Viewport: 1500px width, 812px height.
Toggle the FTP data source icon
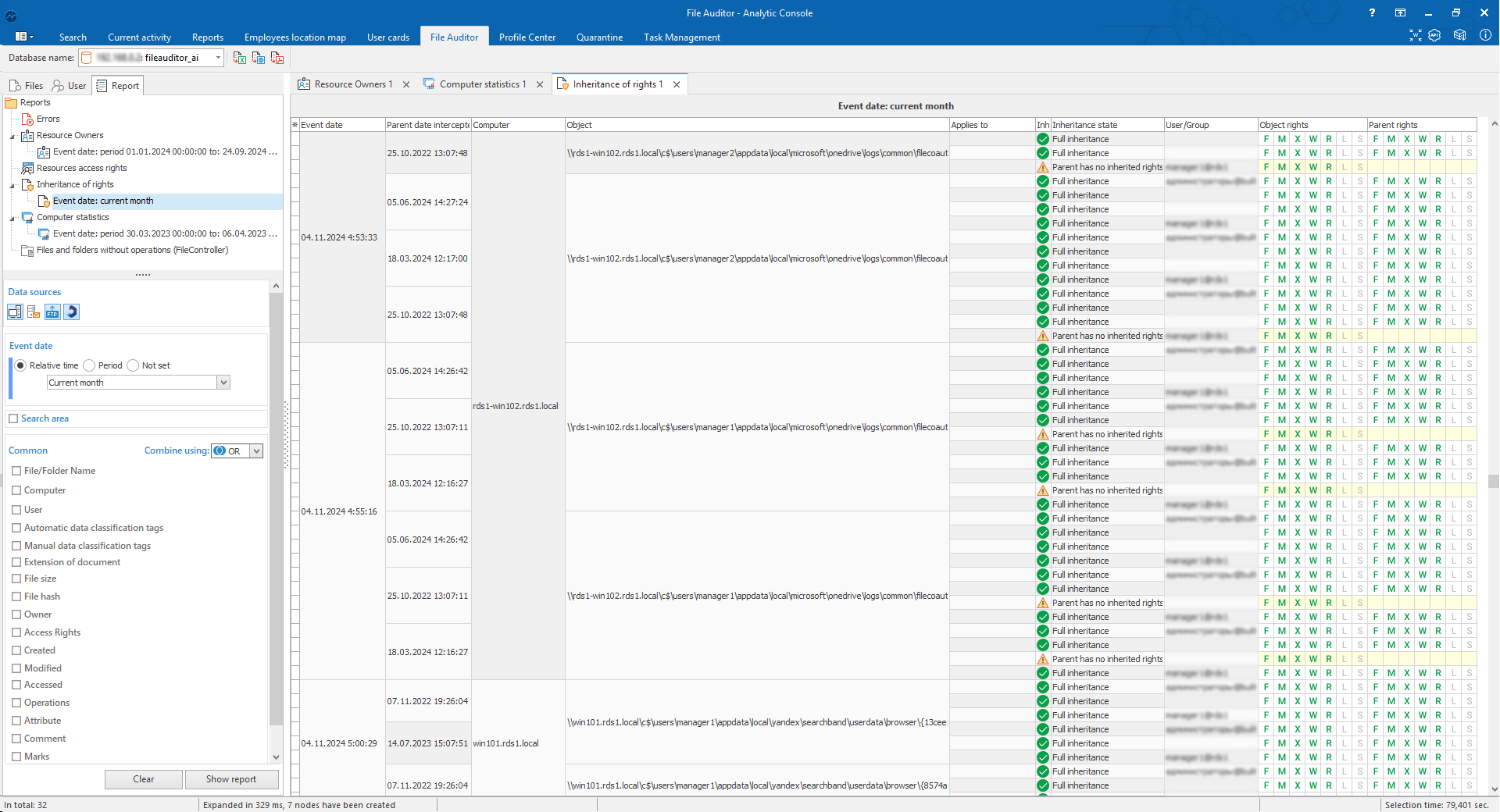[x=52, y=312]
